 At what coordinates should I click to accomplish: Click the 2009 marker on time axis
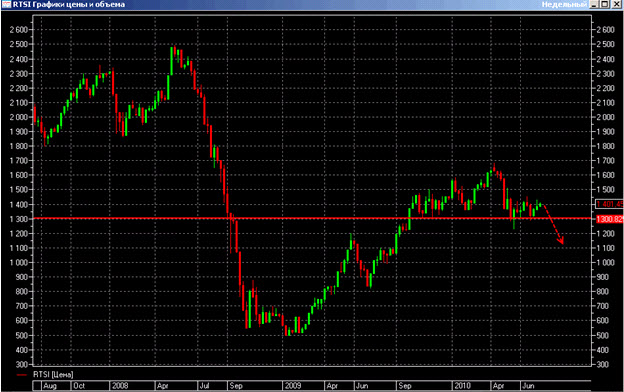click(x=292, y=386)
